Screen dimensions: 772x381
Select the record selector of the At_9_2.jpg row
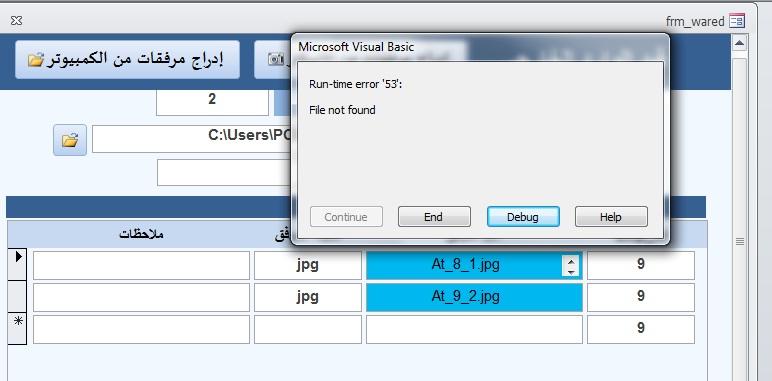click(x=18, y=297)
